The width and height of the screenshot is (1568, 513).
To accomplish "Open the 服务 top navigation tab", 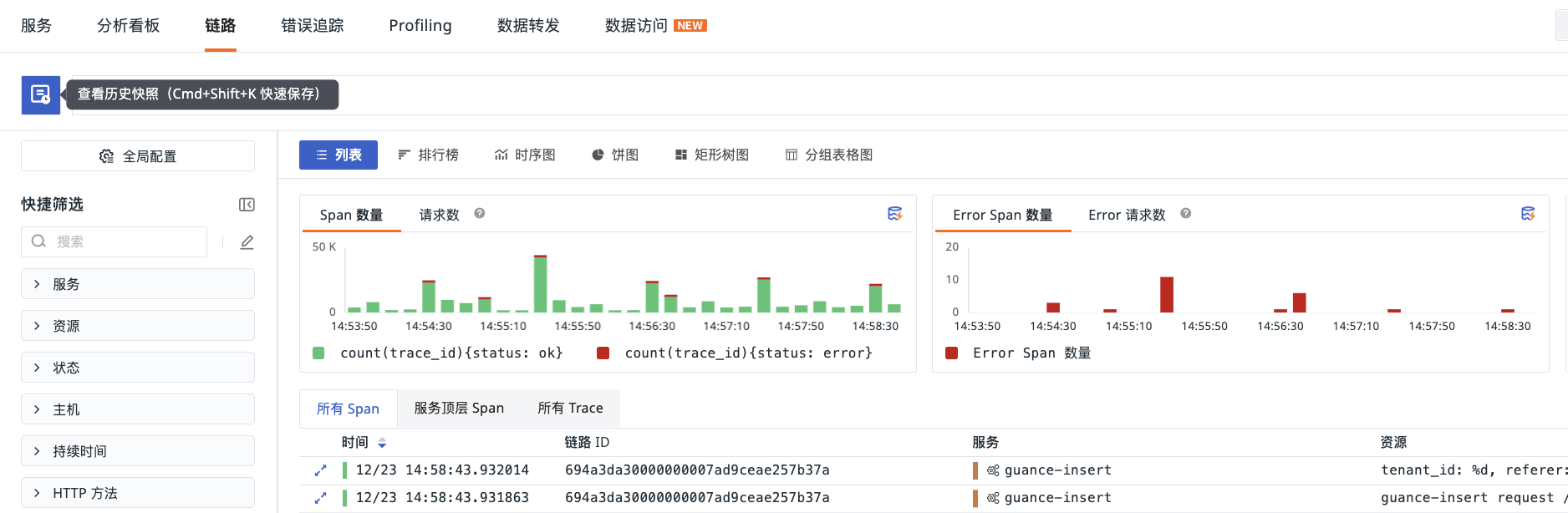I will 36,26.
